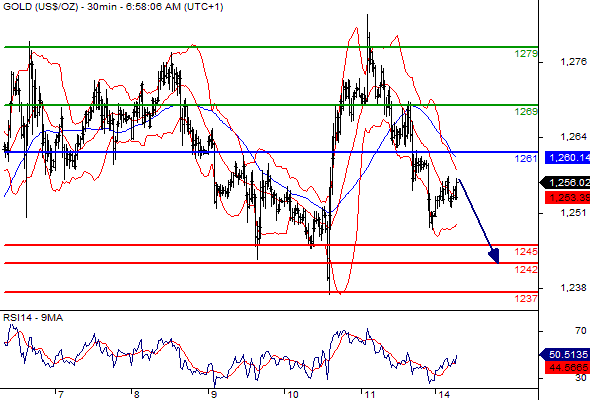Click the red 44.5665 RSI MA tag
The width and height of the screenshot is (590, 400).
(567, 367)
